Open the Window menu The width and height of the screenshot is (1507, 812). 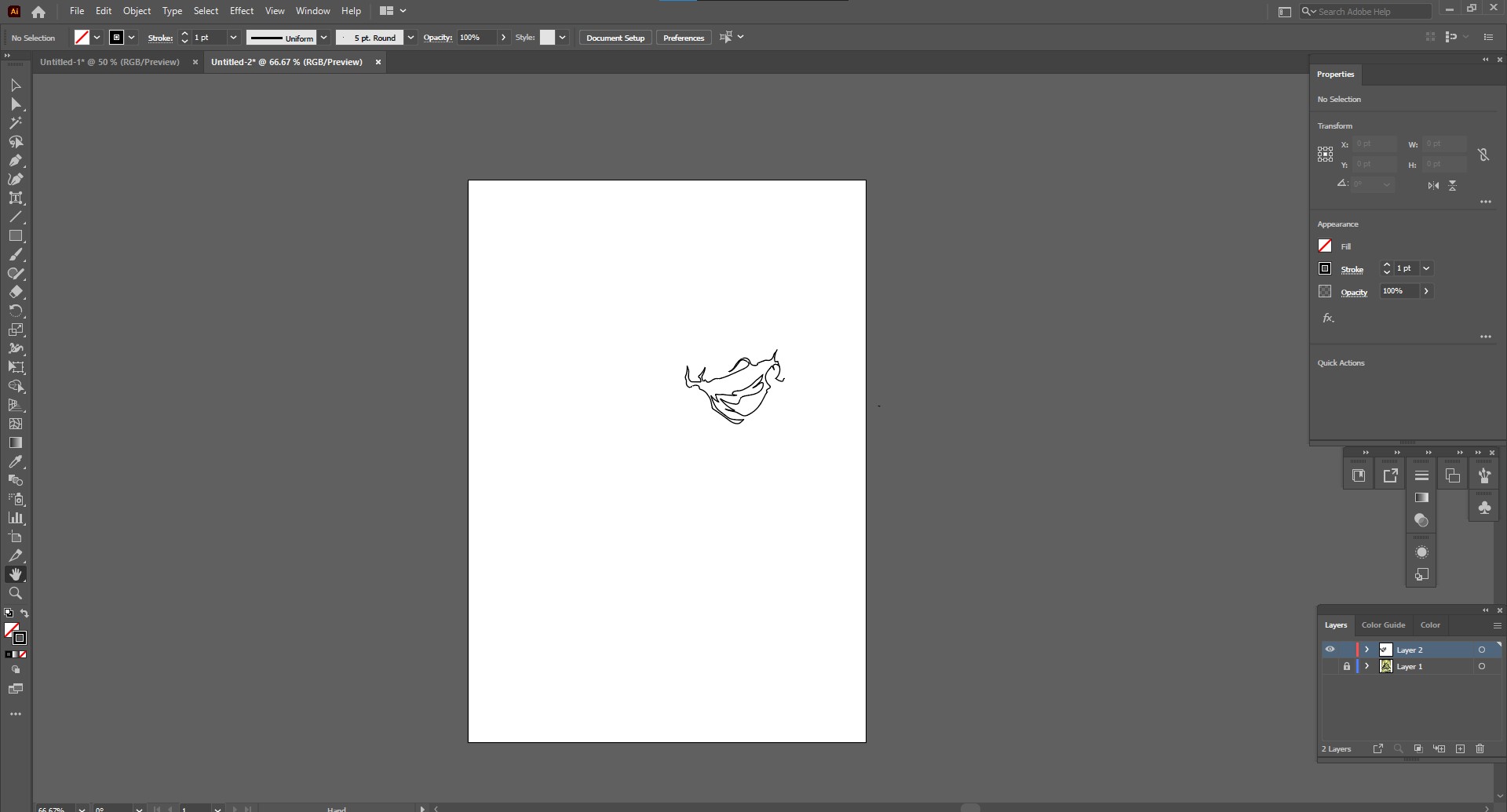[312, 11]
